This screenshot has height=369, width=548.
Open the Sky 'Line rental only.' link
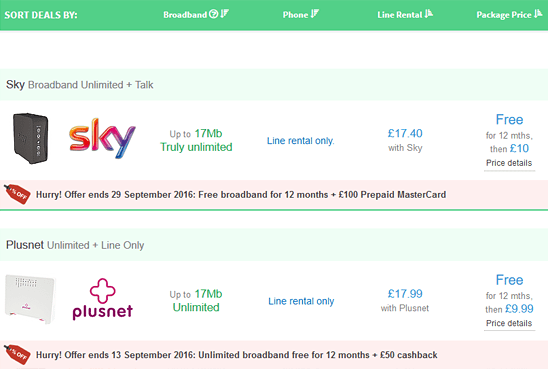pos(301,141)
